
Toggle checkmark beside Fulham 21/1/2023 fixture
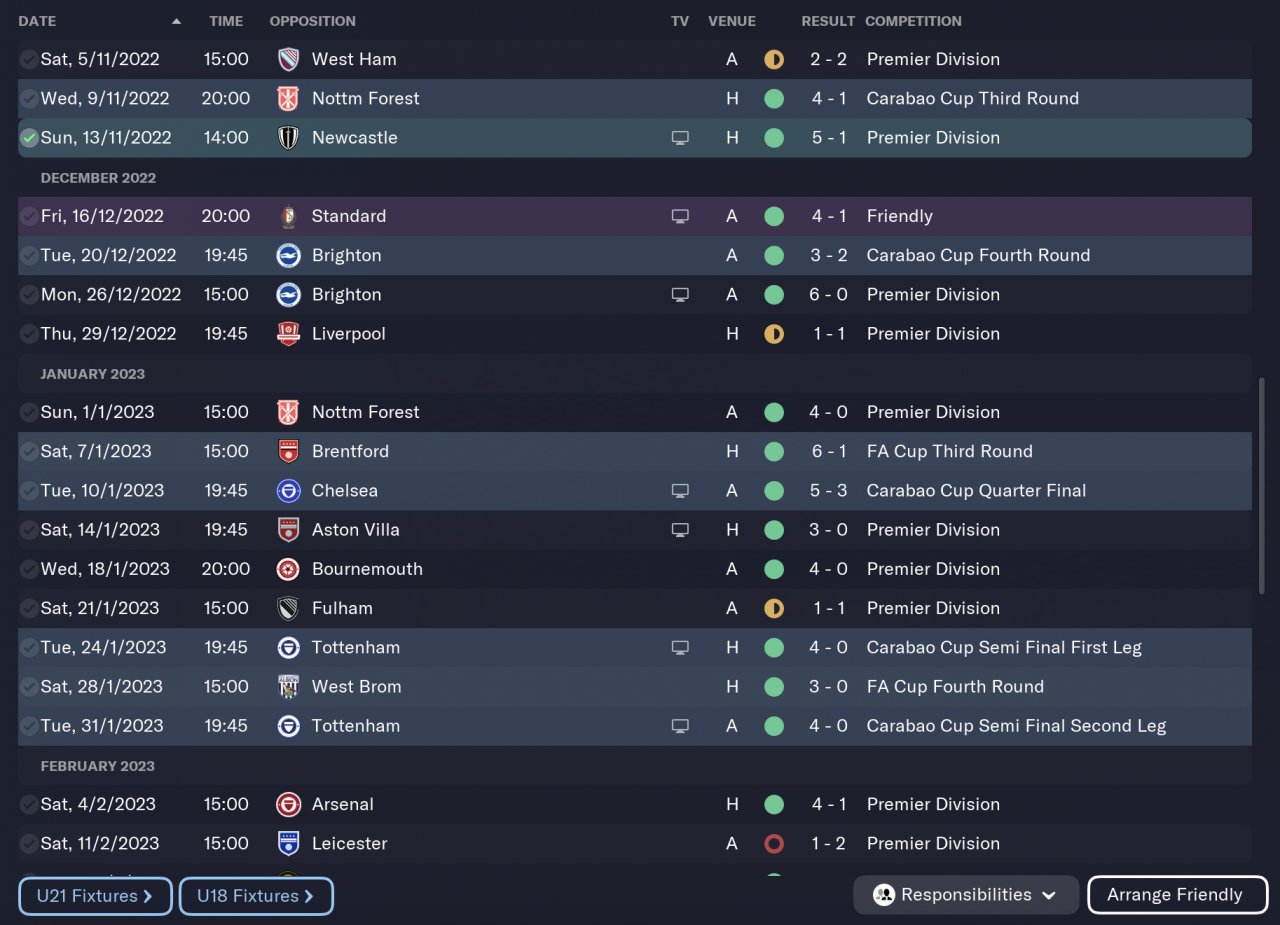point(29,608)
